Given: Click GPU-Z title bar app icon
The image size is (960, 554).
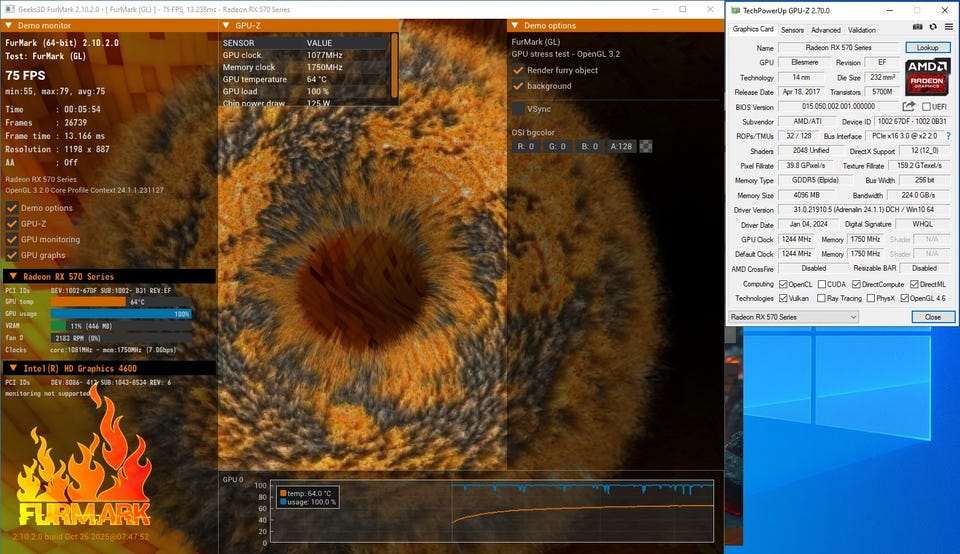Looking at the screenshot, I should point(735,10).
